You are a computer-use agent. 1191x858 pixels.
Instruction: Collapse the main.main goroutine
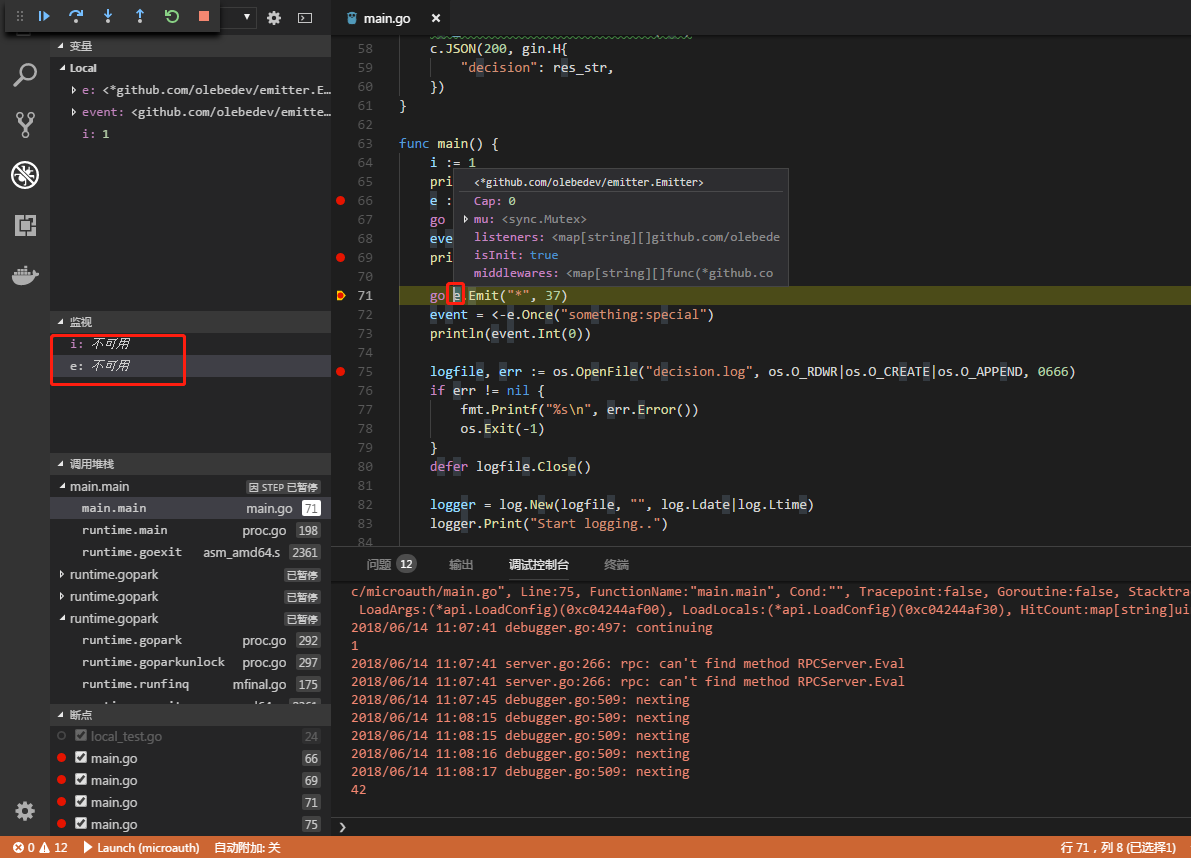coord(62,486)
